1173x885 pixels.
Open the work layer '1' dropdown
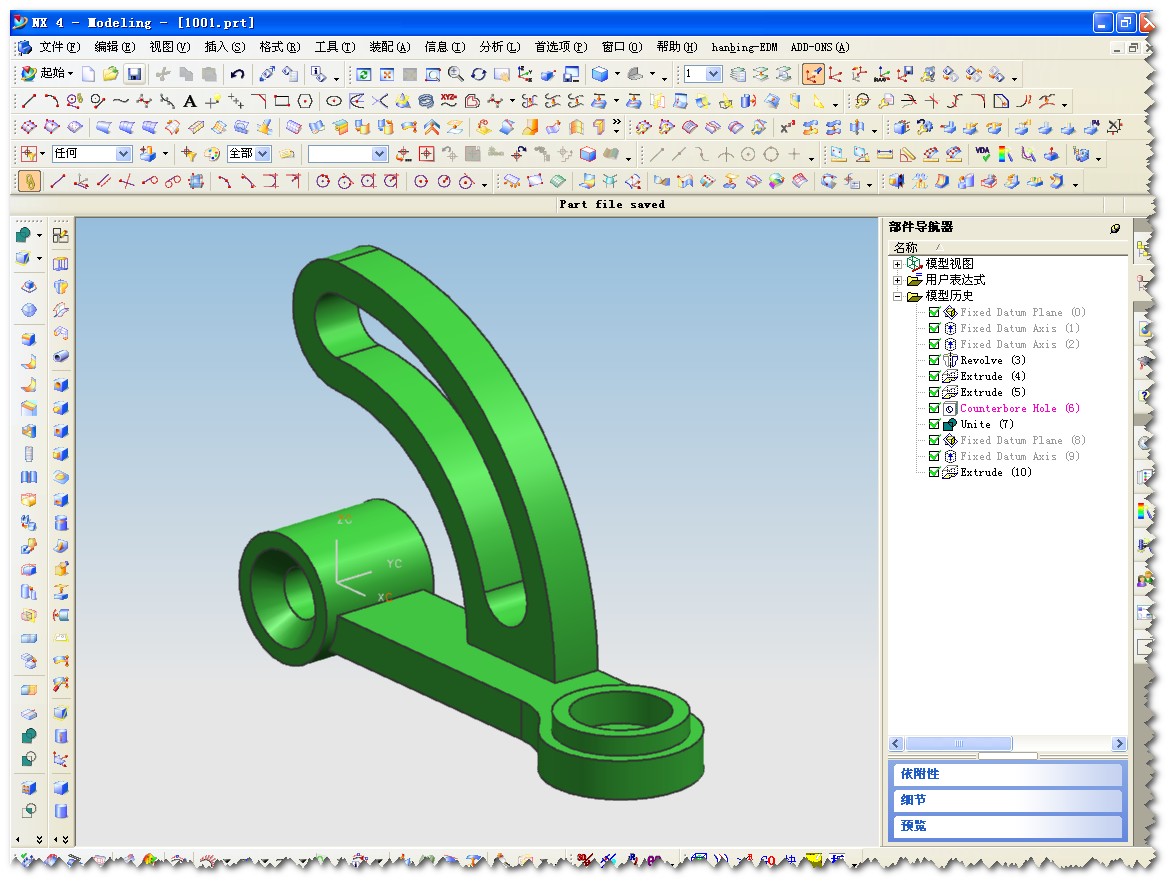tap(713, 74)
